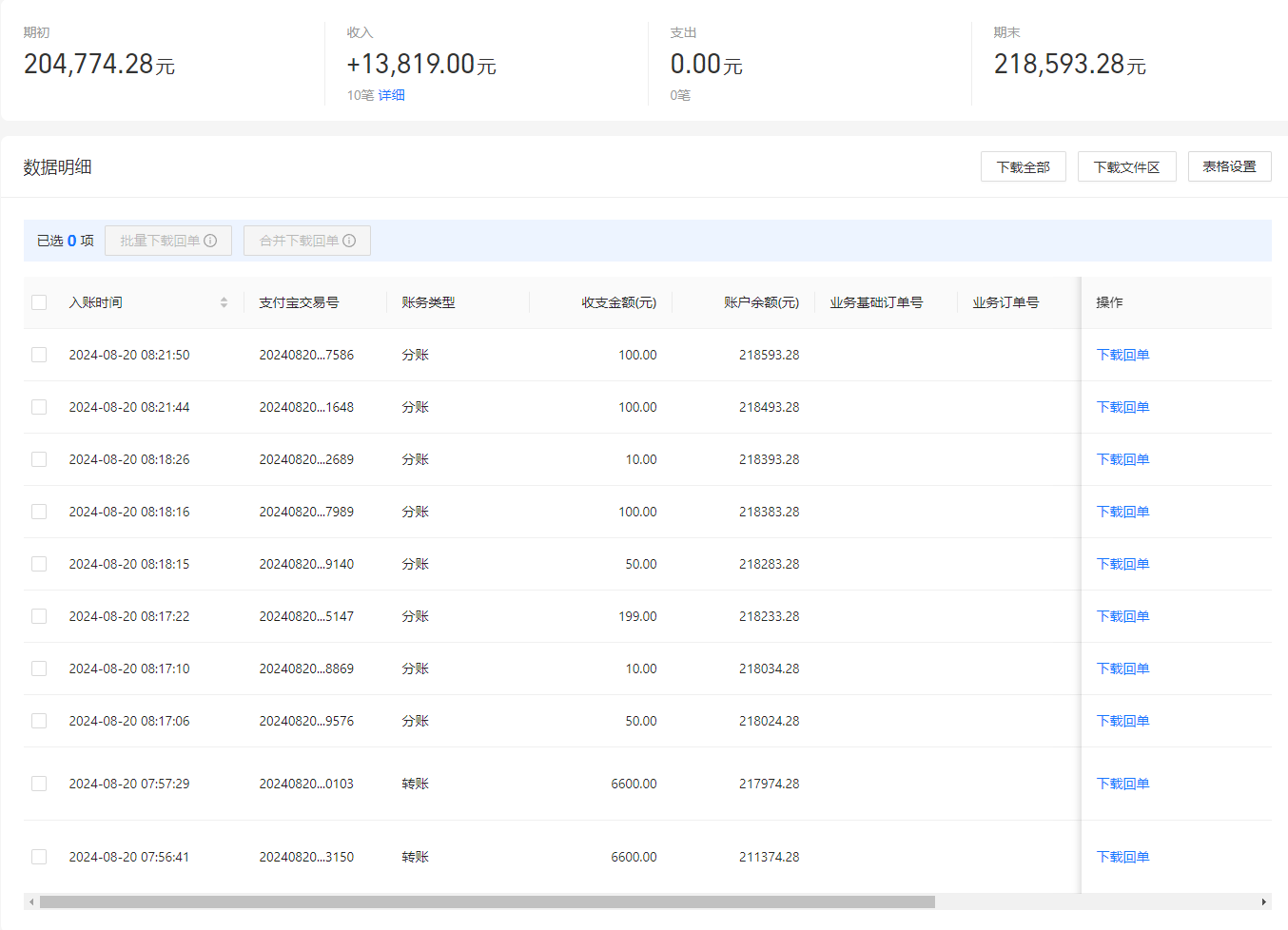Click the 199.00 amount cell
This screenshot has height=930, width=1288.
point(637,616)
